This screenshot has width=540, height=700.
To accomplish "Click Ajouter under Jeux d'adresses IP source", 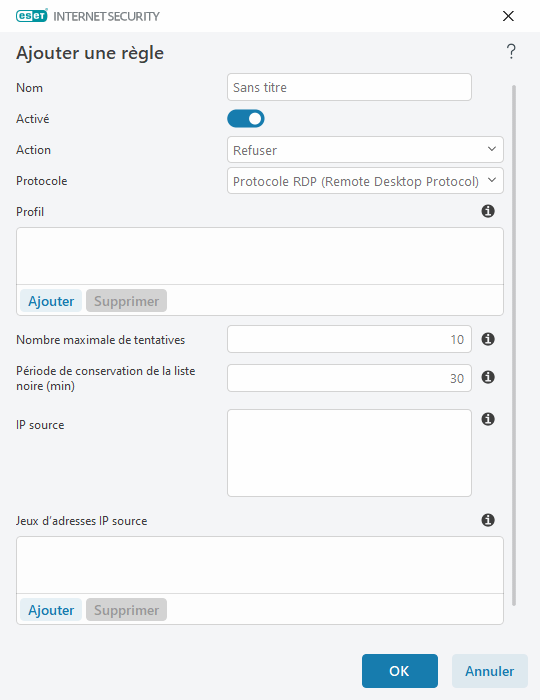I will [51, 610].
